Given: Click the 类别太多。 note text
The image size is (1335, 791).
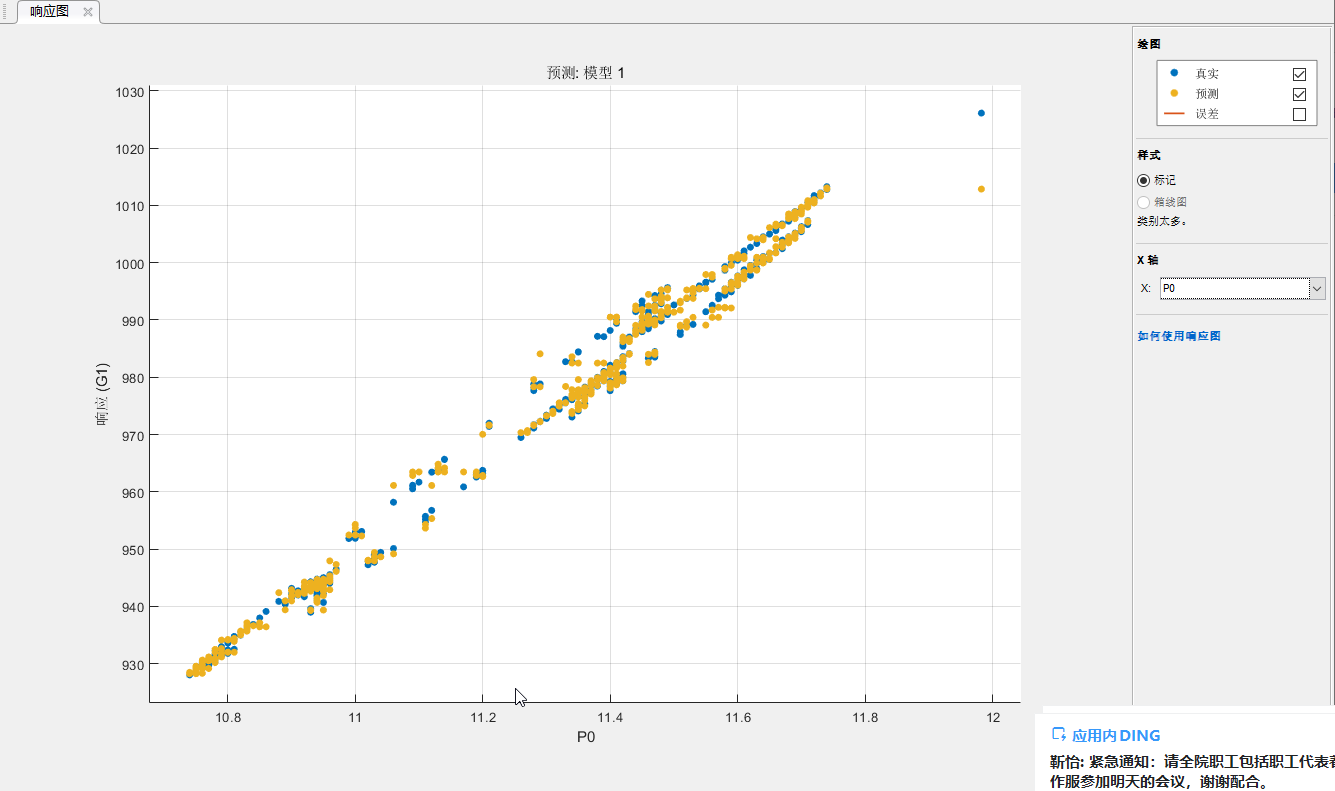Looking at the screenshot, I should [x=1161, y=221].
